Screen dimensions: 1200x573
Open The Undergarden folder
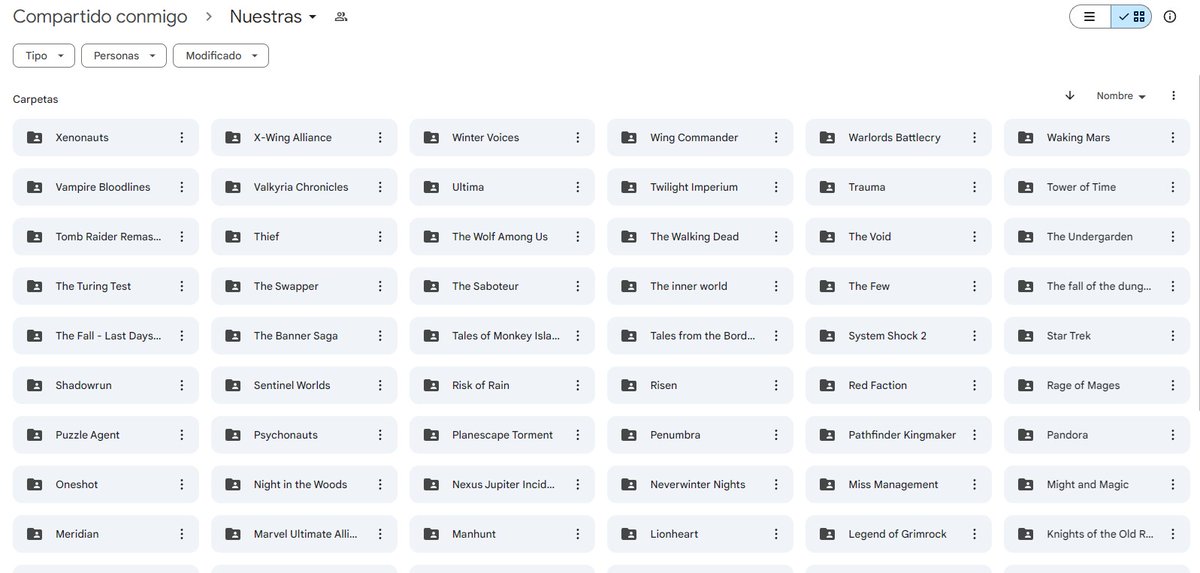(1097, 237)
